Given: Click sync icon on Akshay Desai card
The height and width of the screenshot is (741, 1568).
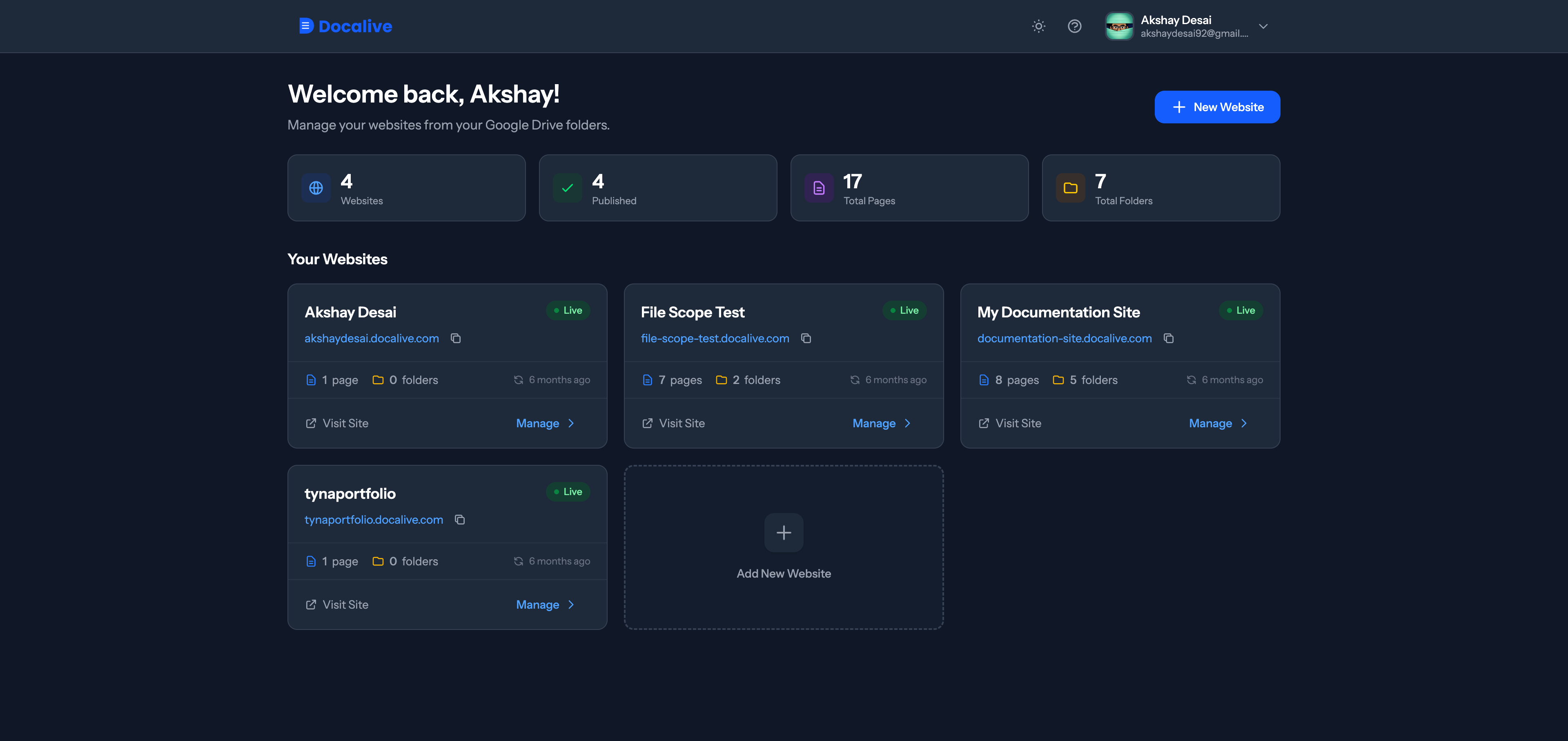Looking at the screenshot, I should click(518, 380).
